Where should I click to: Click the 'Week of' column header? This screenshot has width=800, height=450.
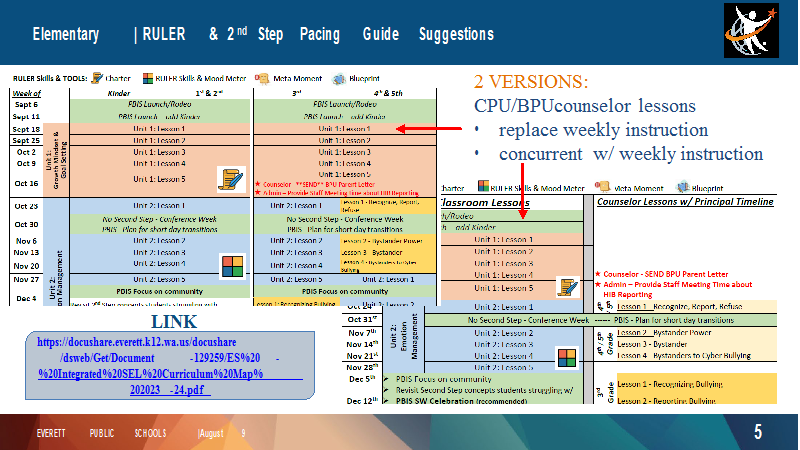(x=27, y=93)
